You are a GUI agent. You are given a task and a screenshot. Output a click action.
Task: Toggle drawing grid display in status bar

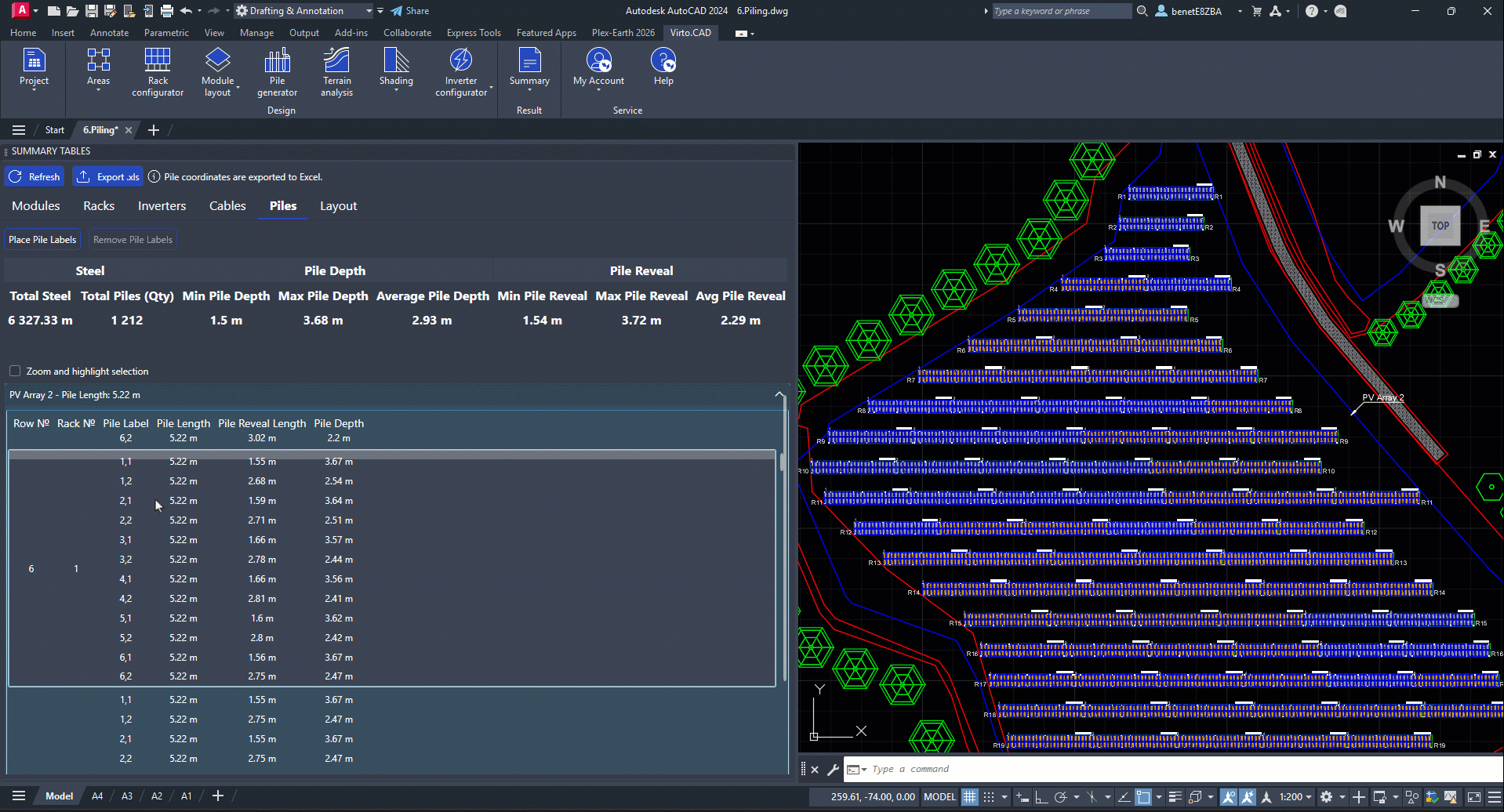click(970, 797)
